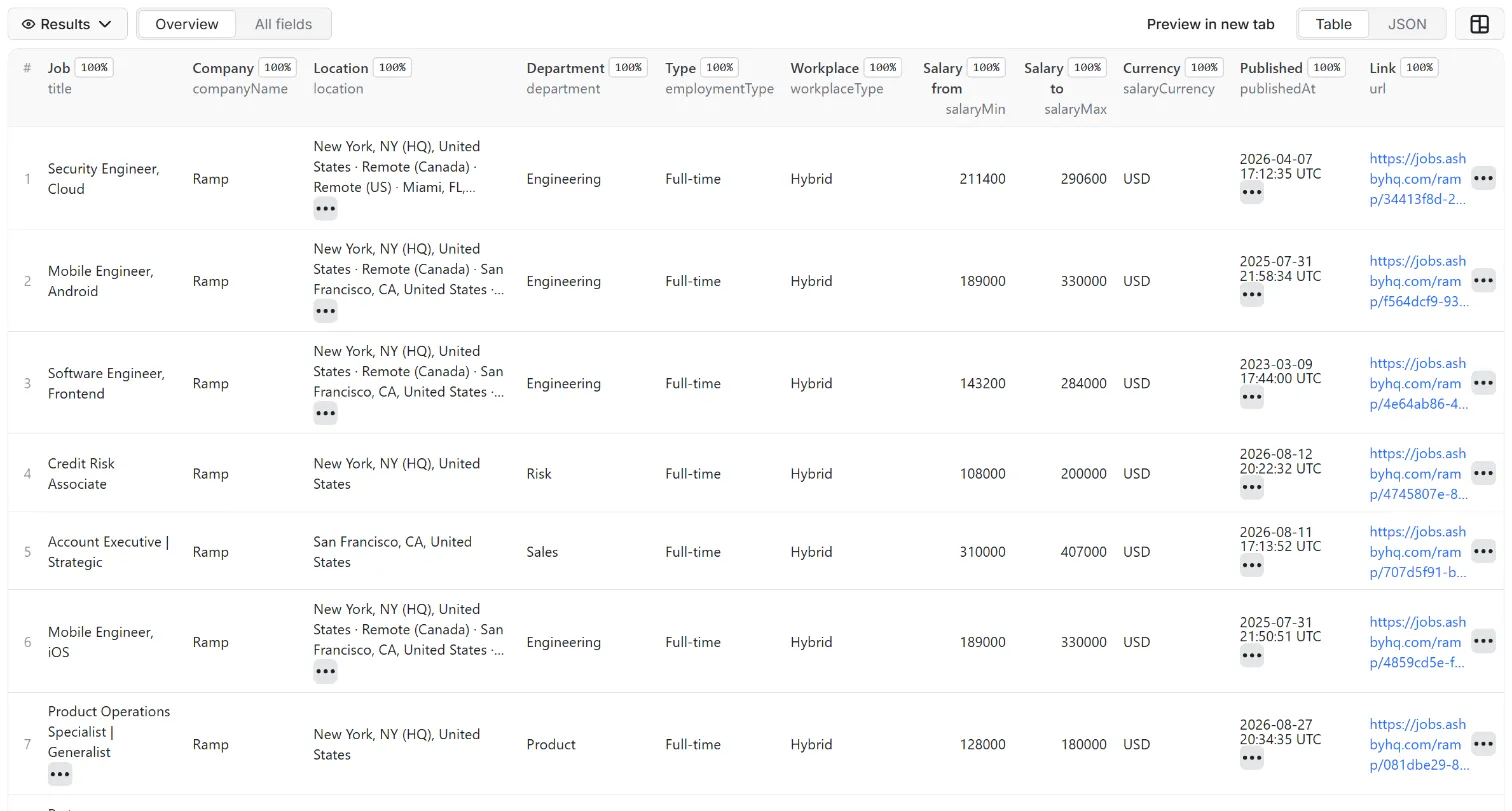Open Software Engineer, Frontend job link
Screen dimensions: 1512x811
tap(1418, 383)
